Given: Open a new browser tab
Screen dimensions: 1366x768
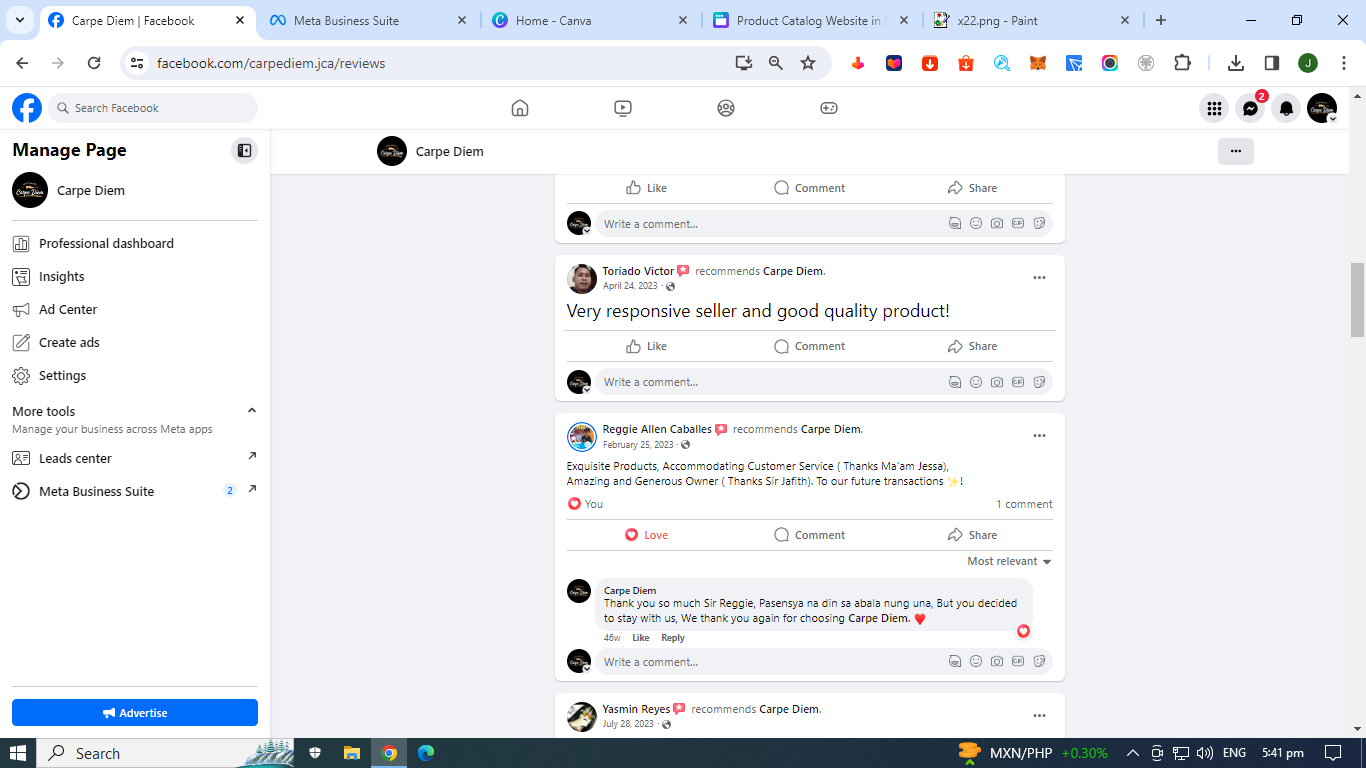Looking at the screenshot, I should pyautogui.click(x=1161, y=20).
